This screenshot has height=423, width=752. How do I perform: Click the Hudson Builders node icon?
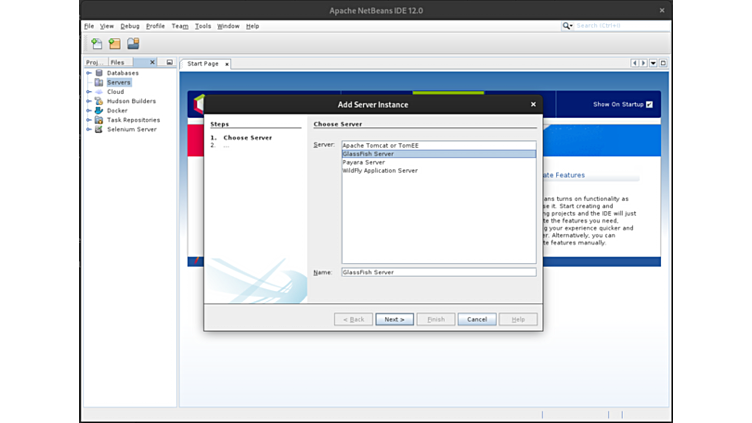[99, 101]
